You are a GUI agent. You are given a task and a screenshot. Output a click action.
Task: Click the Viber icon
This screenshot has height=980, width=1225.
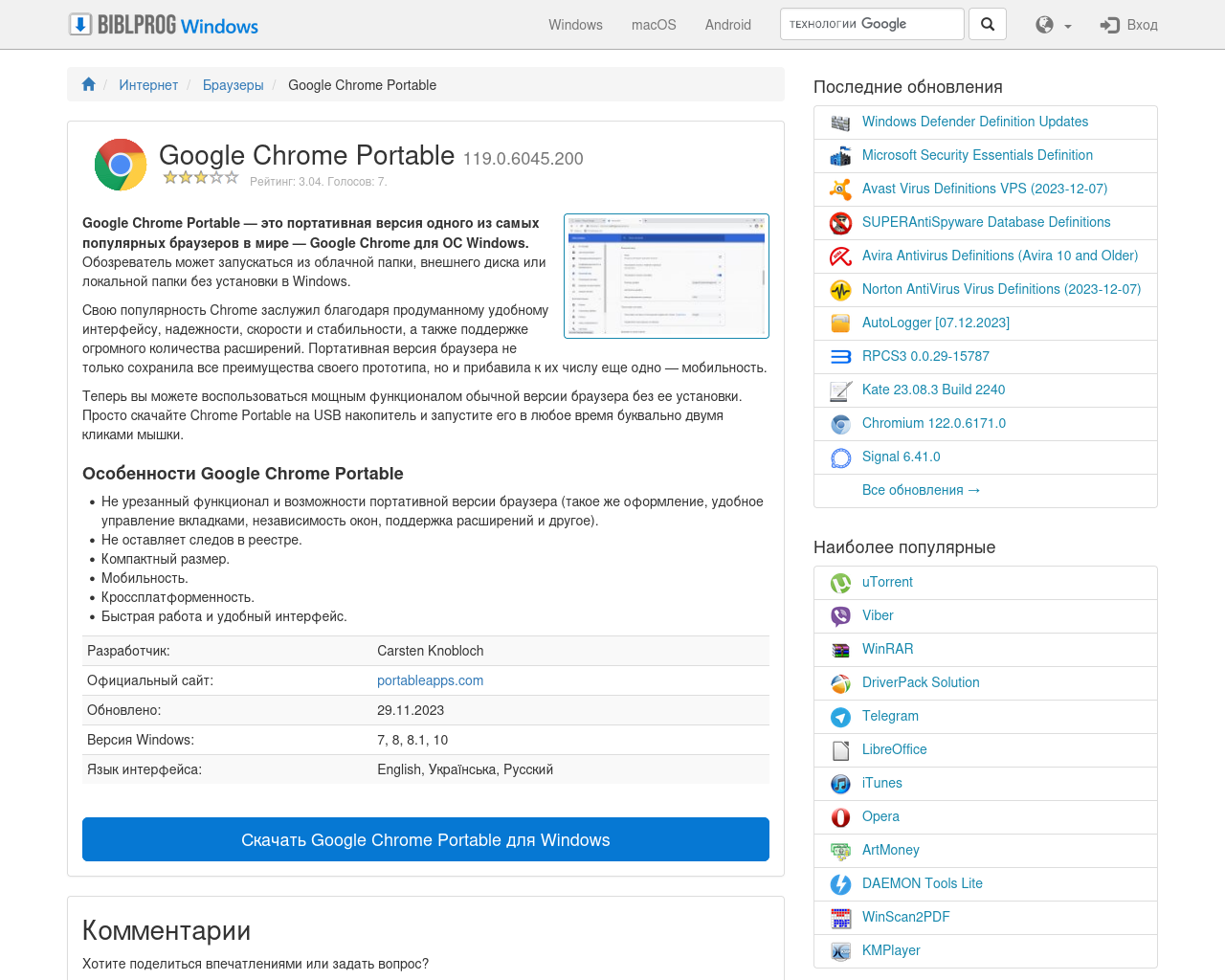tap(840, 616)
